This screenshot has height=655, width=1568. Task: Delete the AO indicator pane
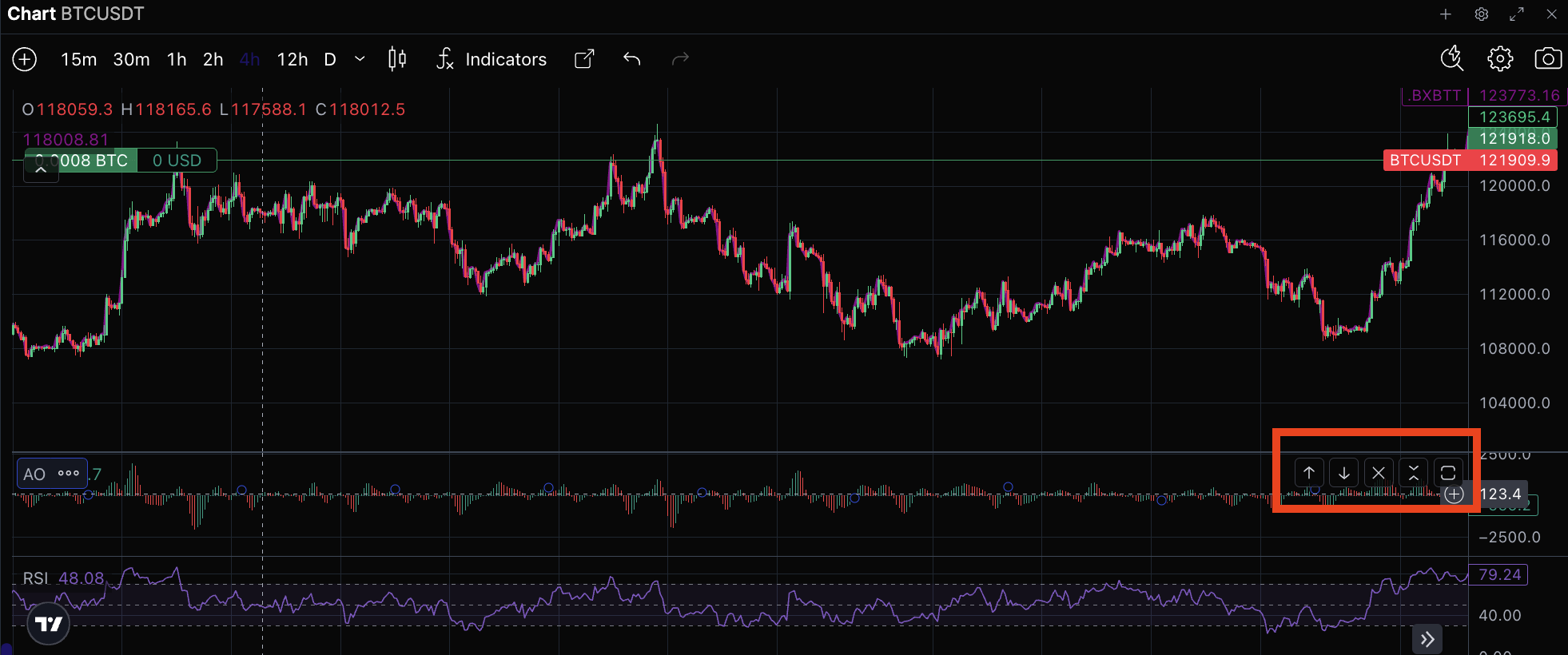(x=1379, y=473)
